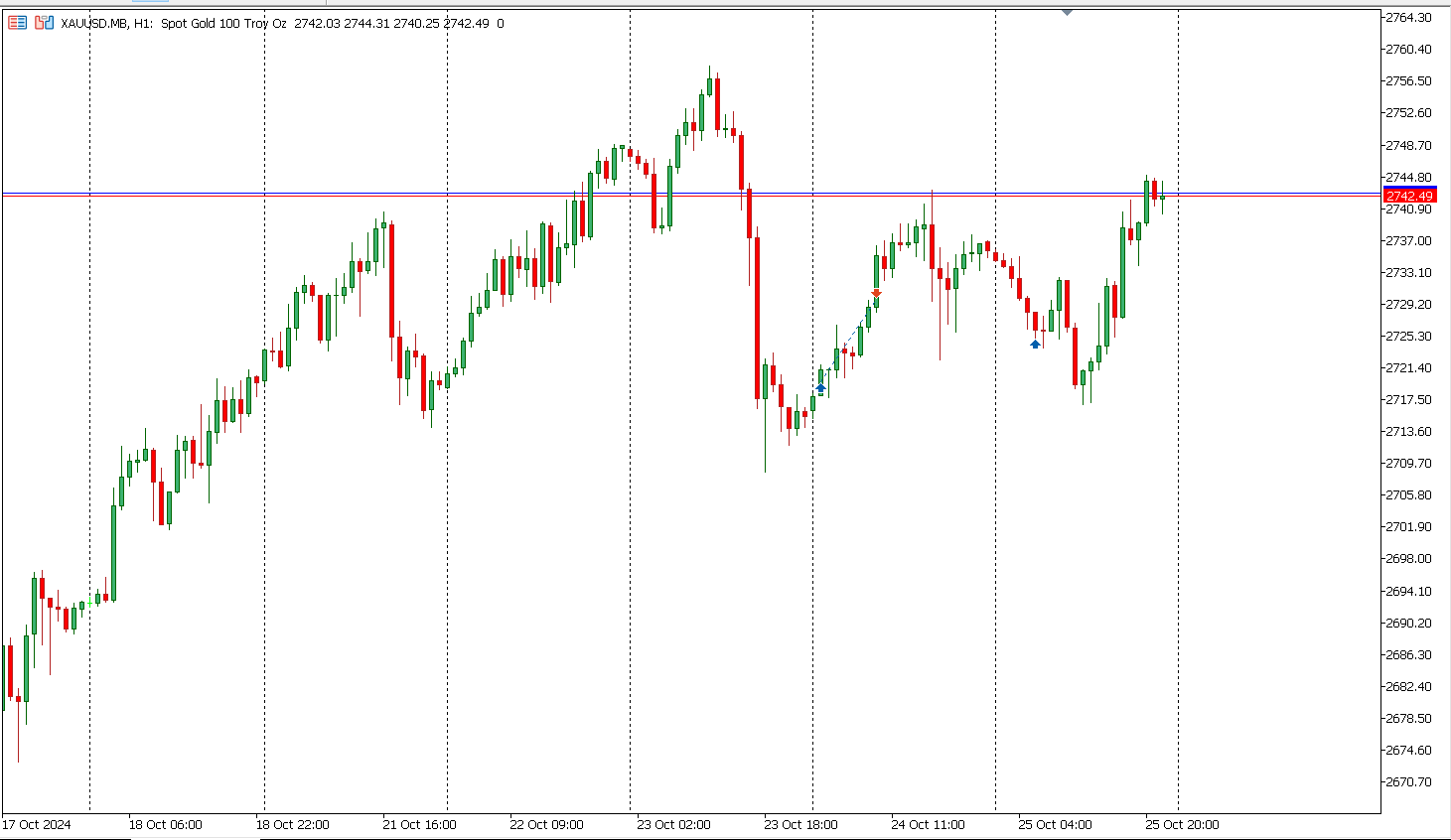1451x840 pixels.
Task: Click the red current price label 2742.49
Action: tap(1409, 196)
